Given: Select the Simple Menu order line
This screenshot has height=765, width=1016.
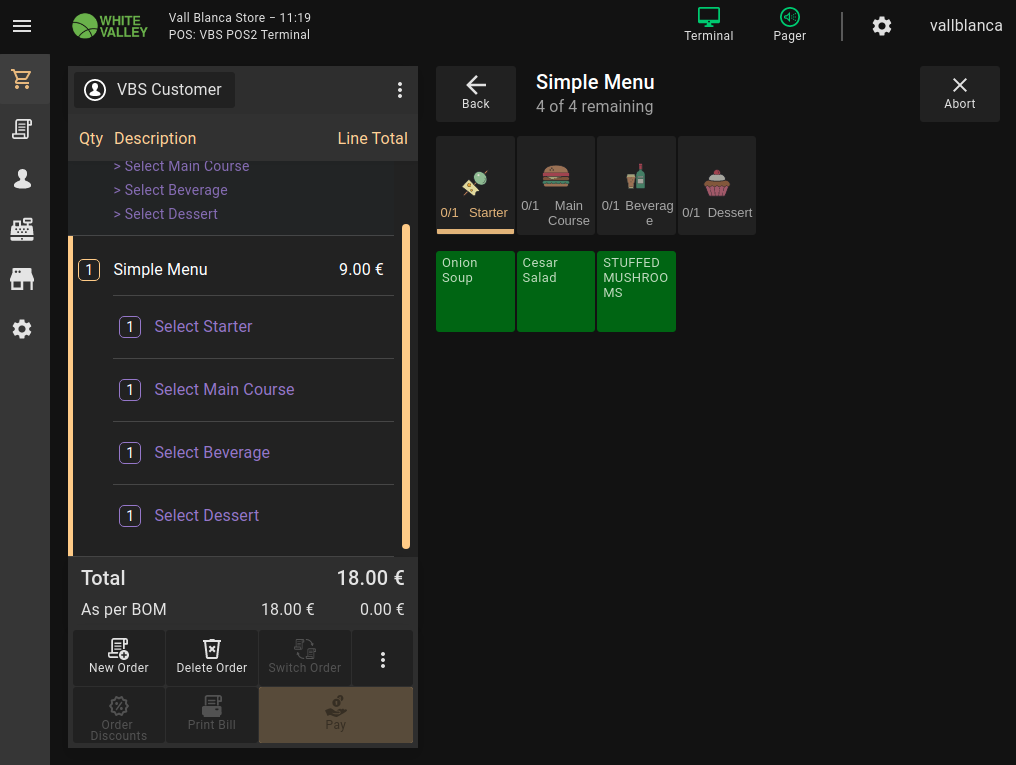Looking at the screenshot, I should (x=233, y=269).
